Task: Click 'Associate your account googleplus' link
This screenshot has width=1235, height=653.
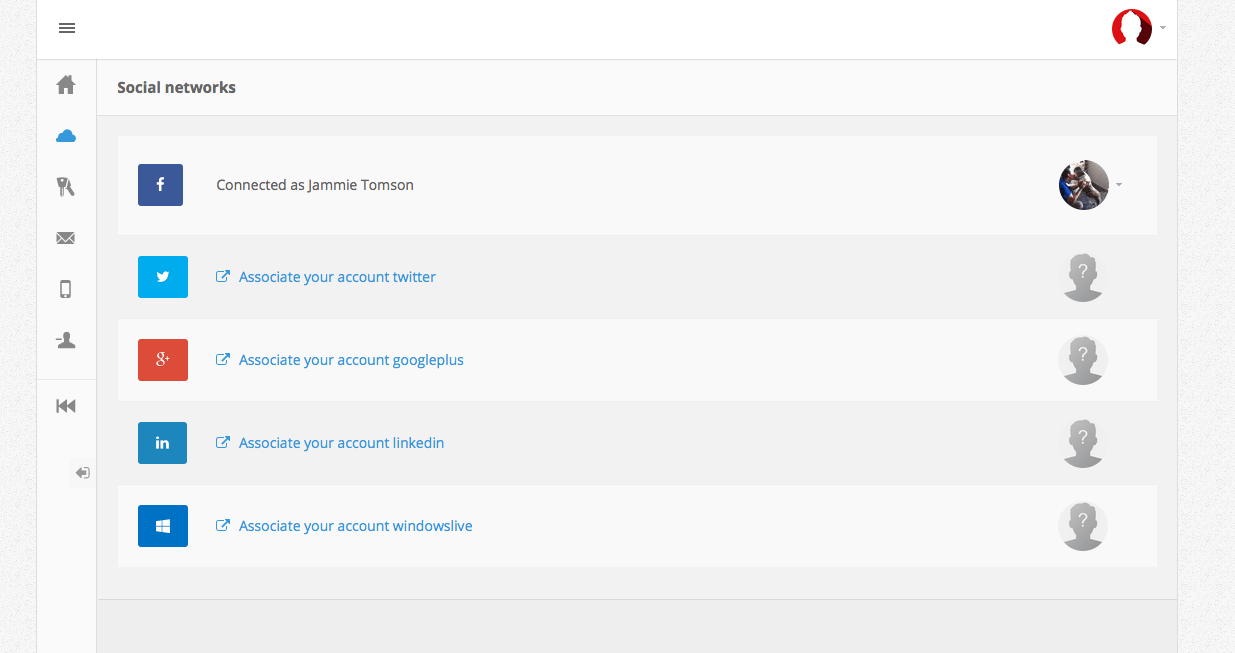Action: tap(351, 360)
